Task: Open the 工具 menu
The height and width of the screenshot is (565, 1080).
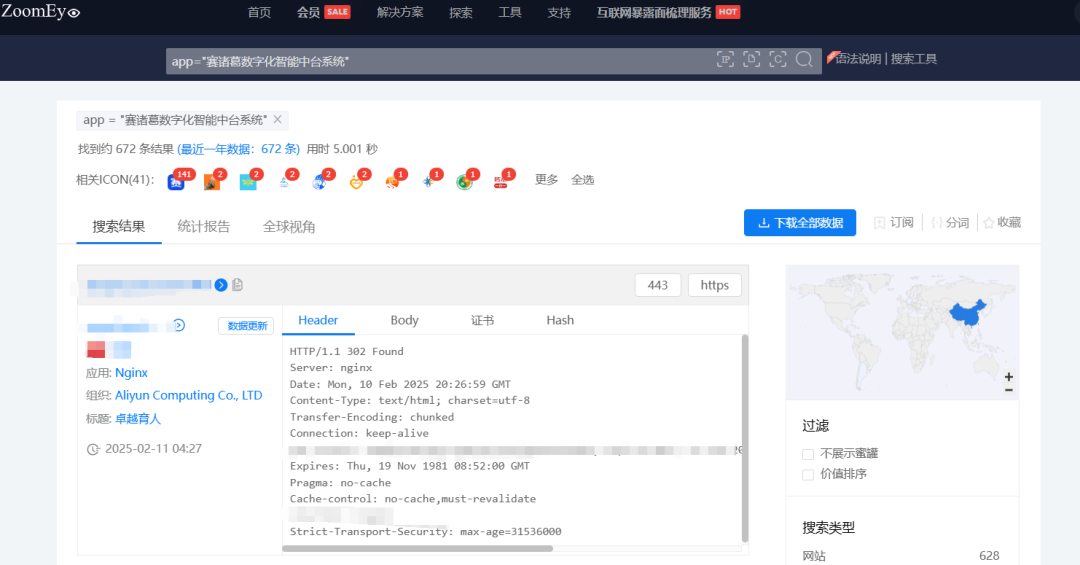Action: tap(510, 12)
